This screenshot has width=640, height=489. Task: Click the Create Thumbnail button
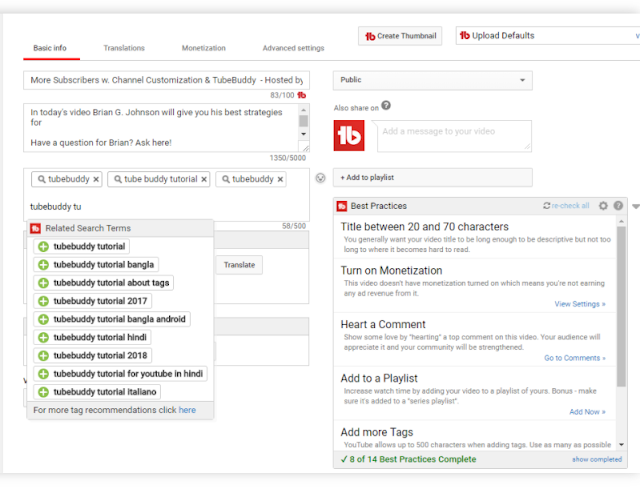(x=400, y=36)
